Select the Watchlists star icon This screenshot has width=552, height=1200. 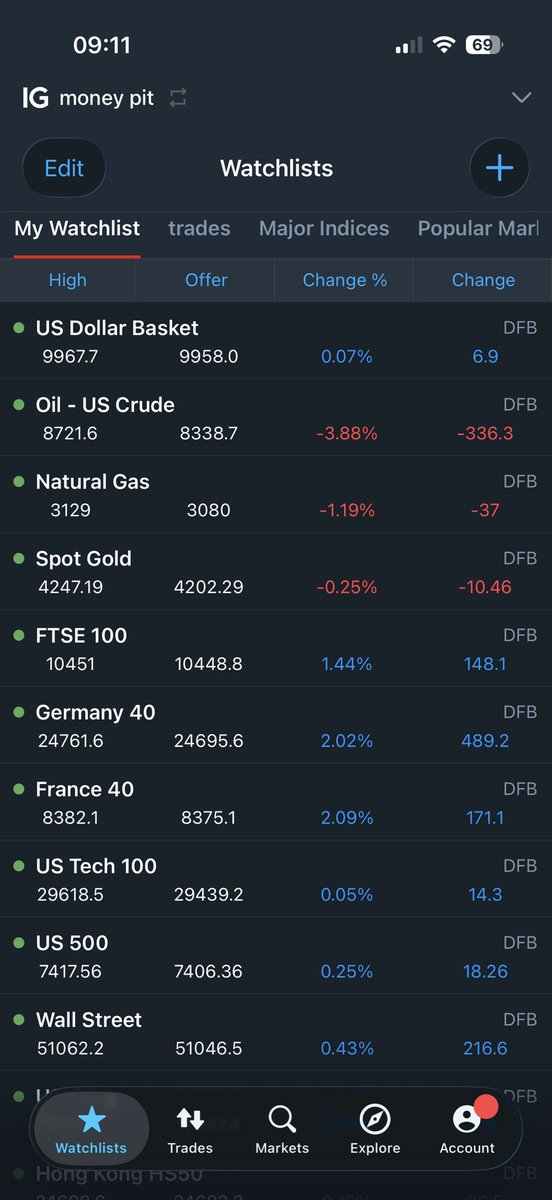(91, 1119)
